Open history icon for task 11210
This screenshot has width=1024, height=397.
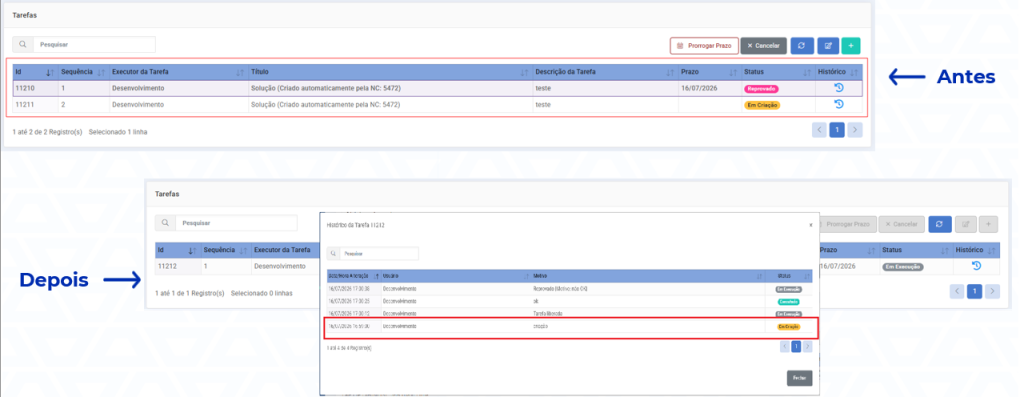point(839,88)
